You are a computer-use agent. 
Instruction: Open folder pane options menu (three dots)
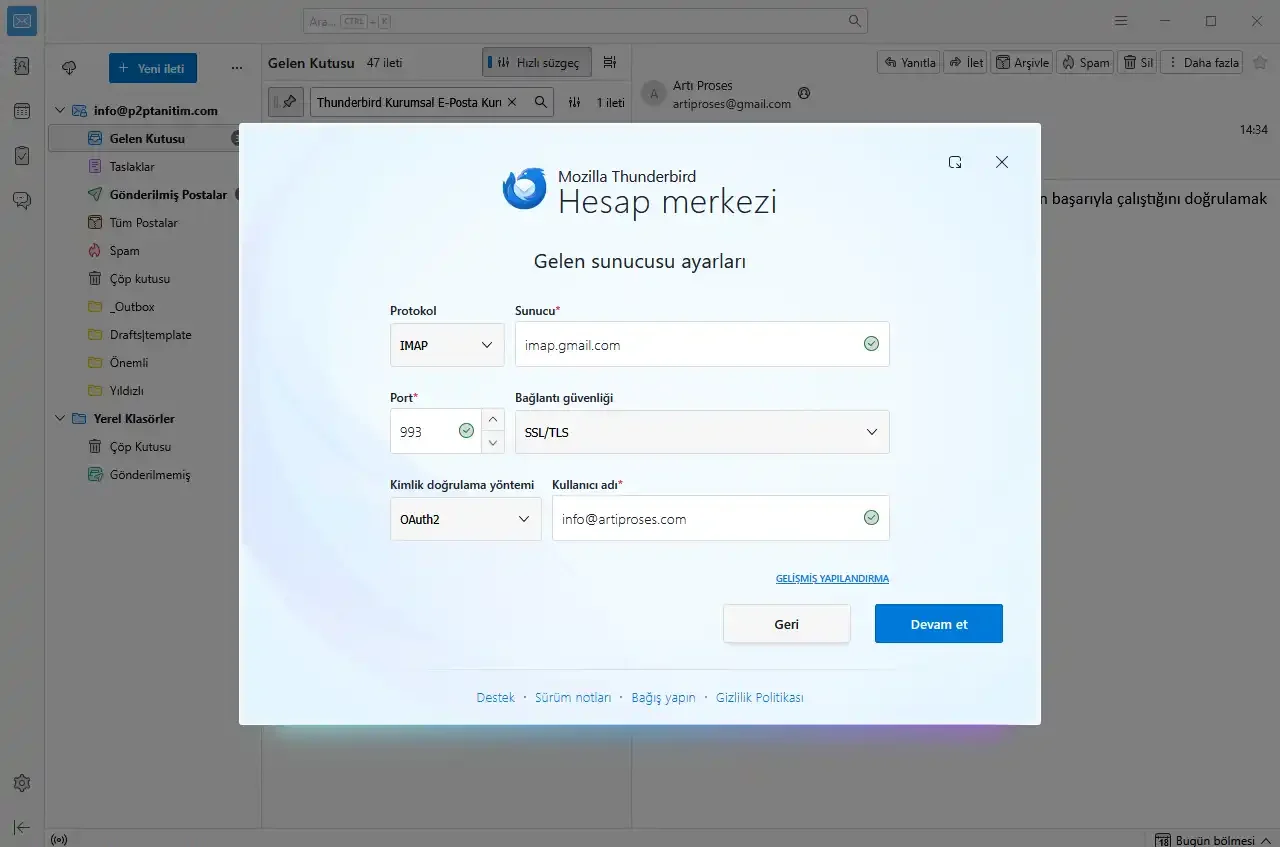coord(237,68)
